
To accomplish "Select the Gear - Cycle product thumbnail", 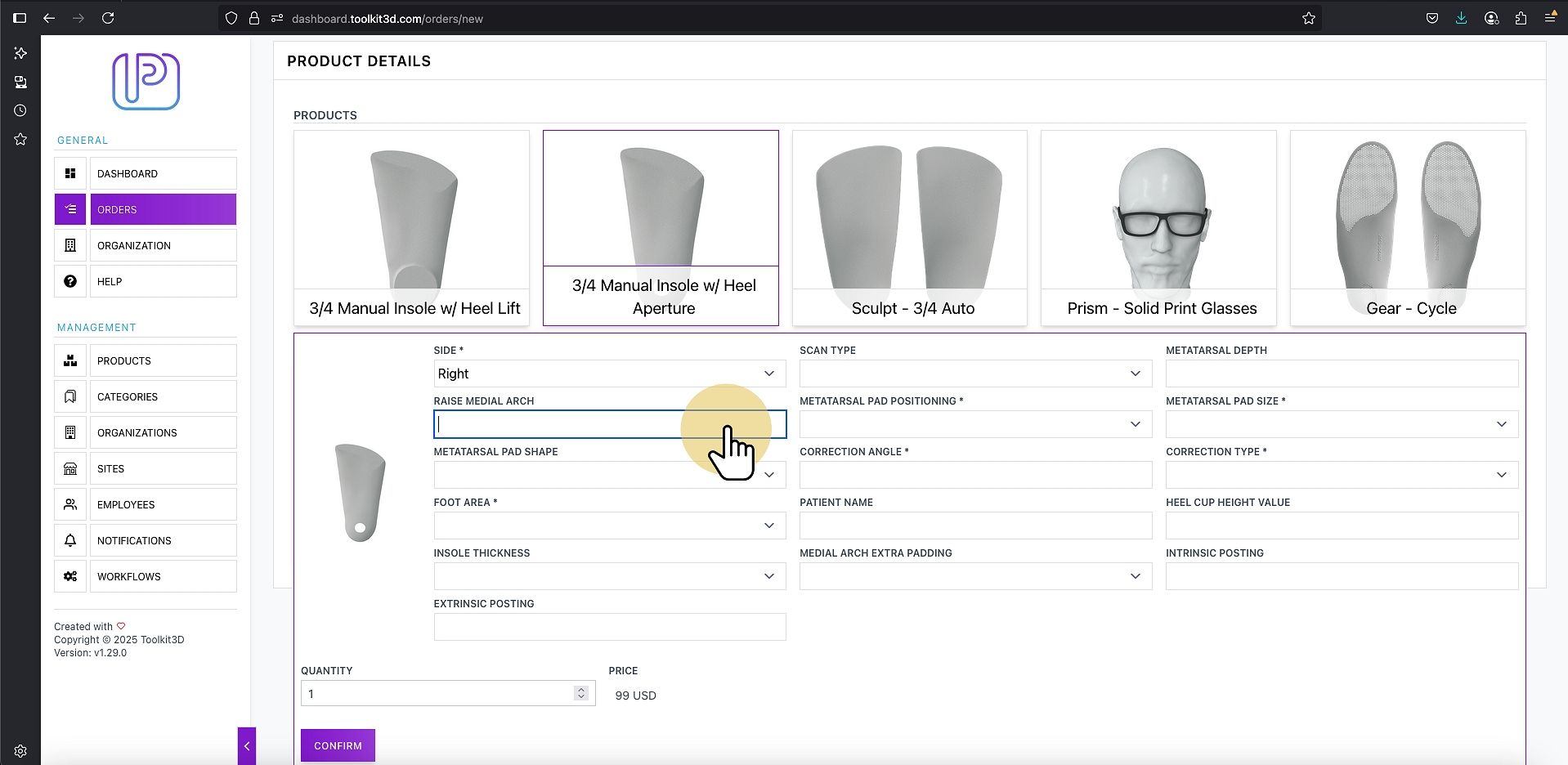I will (1408, 227).
